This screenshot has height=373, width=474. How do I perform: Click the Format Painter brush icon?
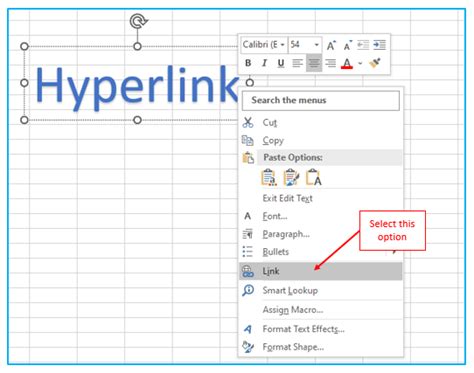pyautogui.click(x=375, y=63)
